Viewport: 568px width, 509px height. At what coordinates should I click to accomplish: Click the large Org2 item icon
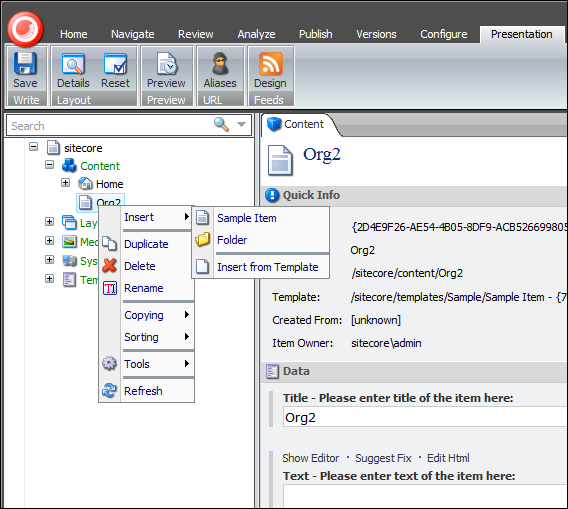tap(280, 160)
